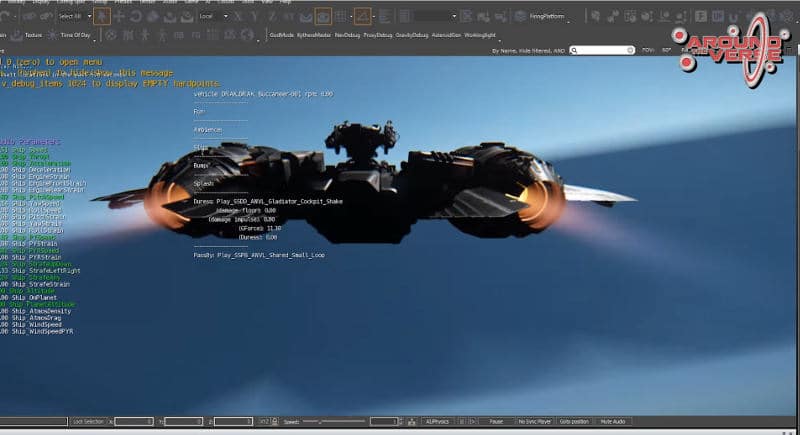Click the cube icon beside FiringPlatform
800x435 pixels.
click(x=520, y=16)
